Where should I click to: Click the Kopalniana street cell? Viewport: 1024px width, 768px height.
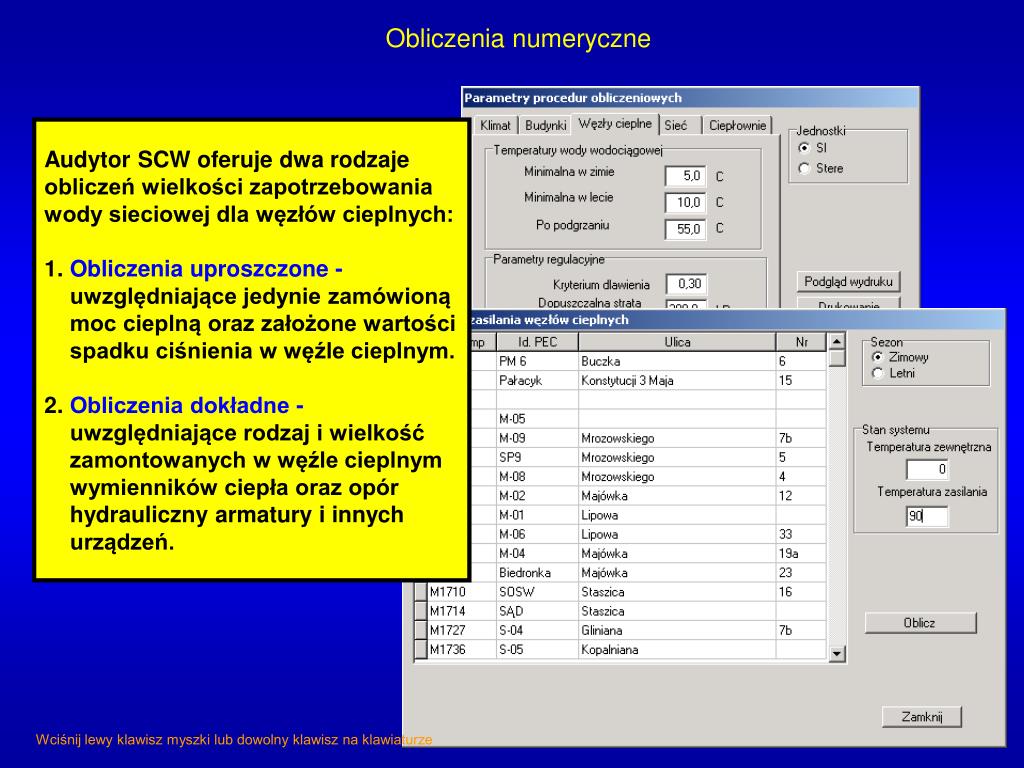click(x=677, y=650)
